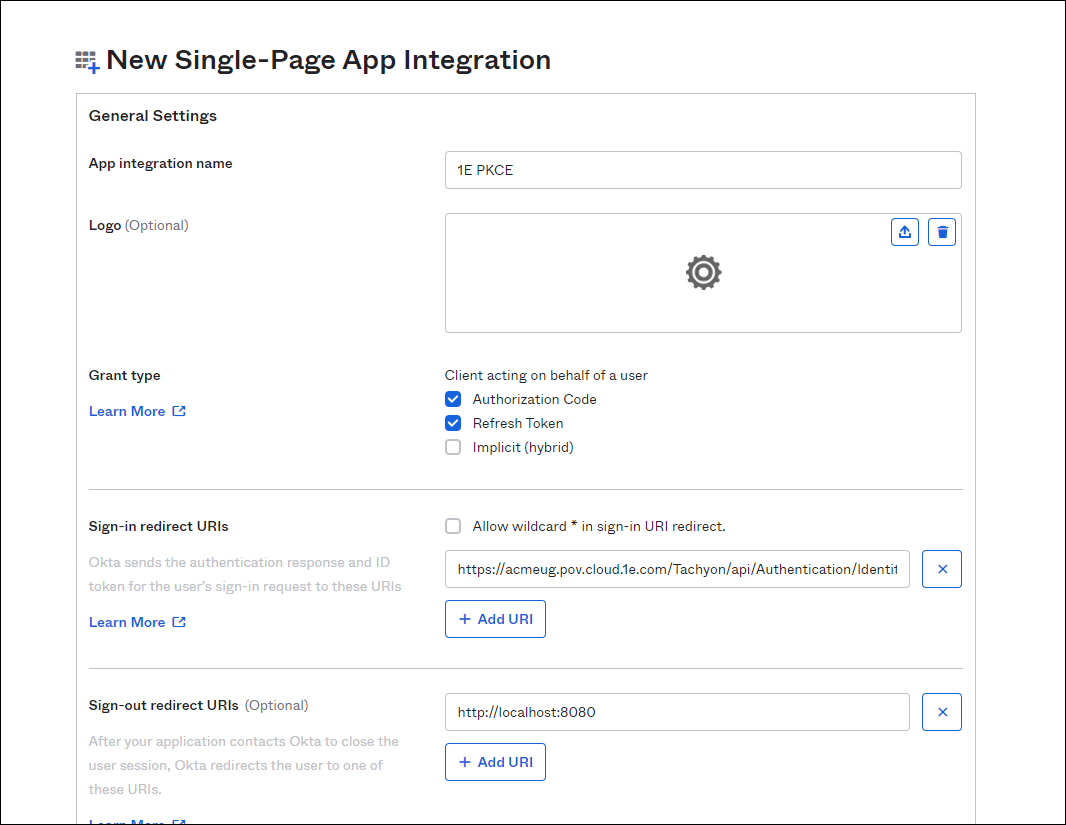Screen dimensions: 1066x825
Task: Focus the App integration name field
Action: pyautogui.click(x=702, y=170)
